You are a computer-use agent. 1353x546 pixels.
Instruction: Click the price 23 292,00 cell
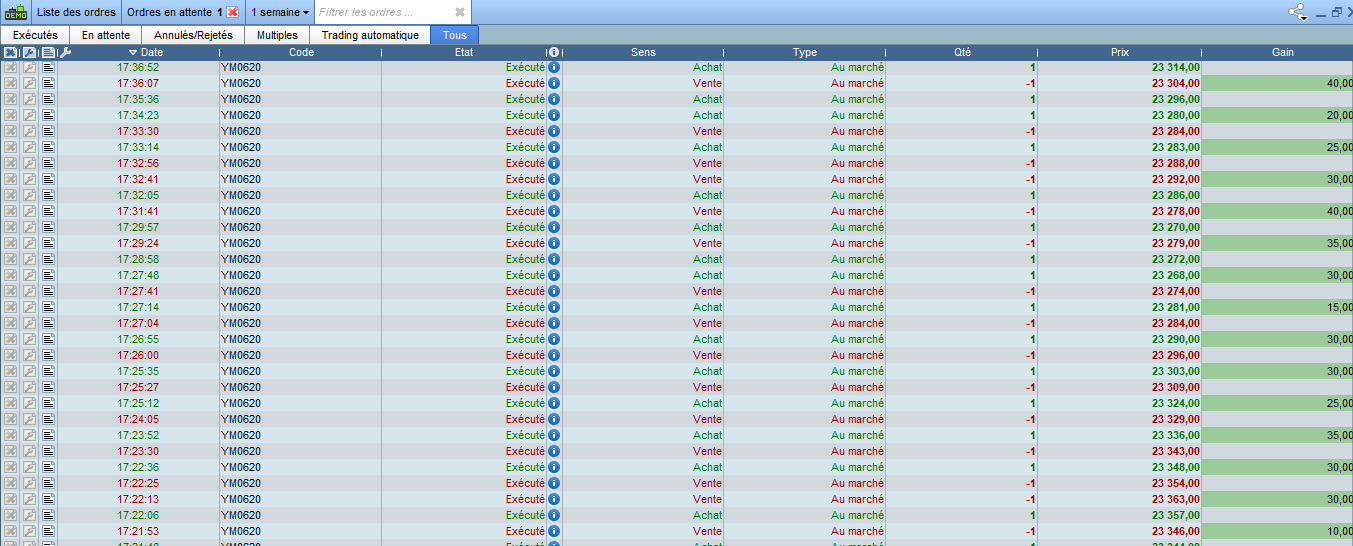pos(1176,179)
